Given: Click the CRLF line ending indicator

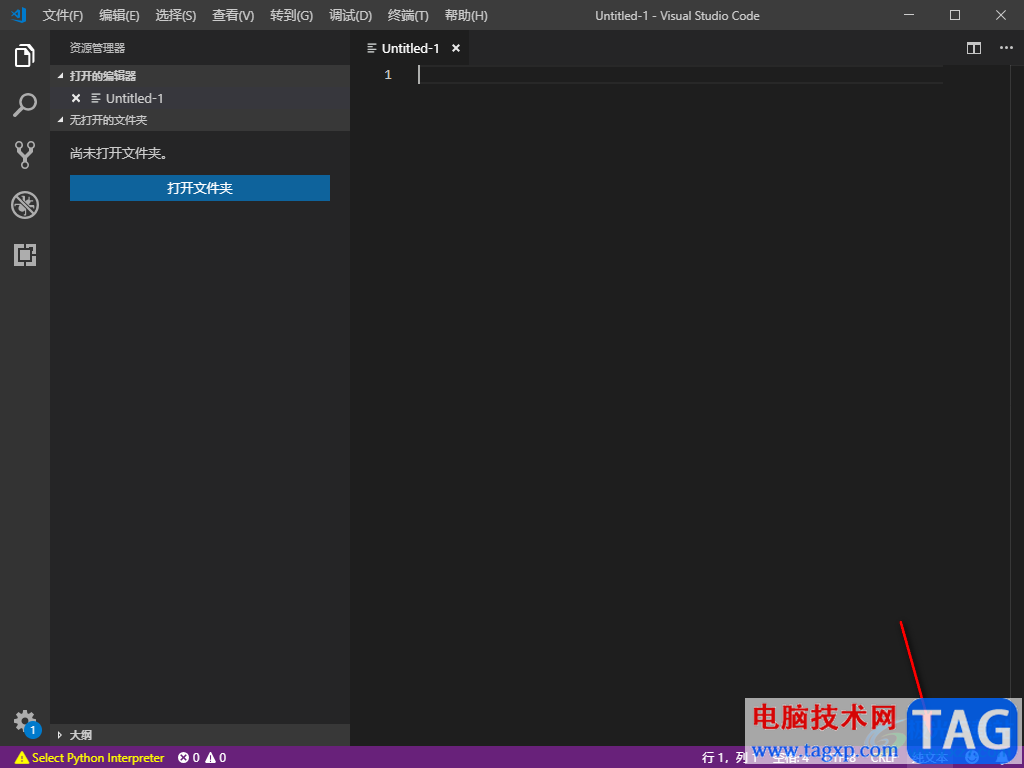Looking at the screenshot, I should tap(884, 758).
